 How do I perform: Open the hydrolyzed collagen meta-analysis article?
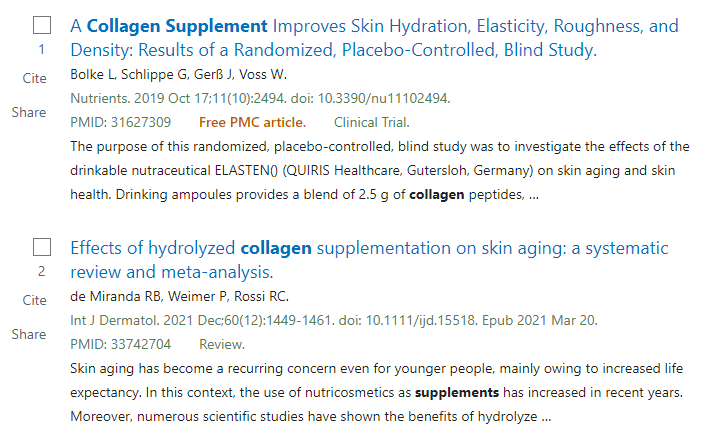pyautogui.click(x=369, y=260)
